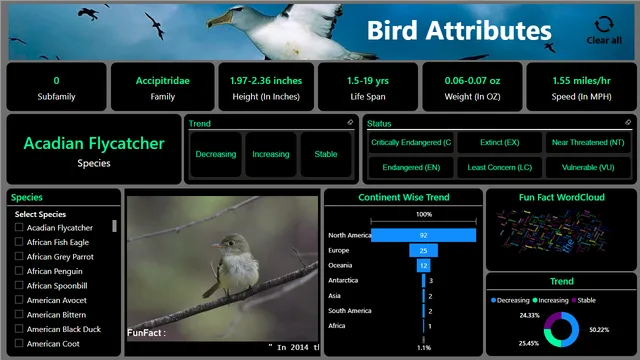Click the Accipitridae Family card
640x360 pixels.
[x=162, y=87]
